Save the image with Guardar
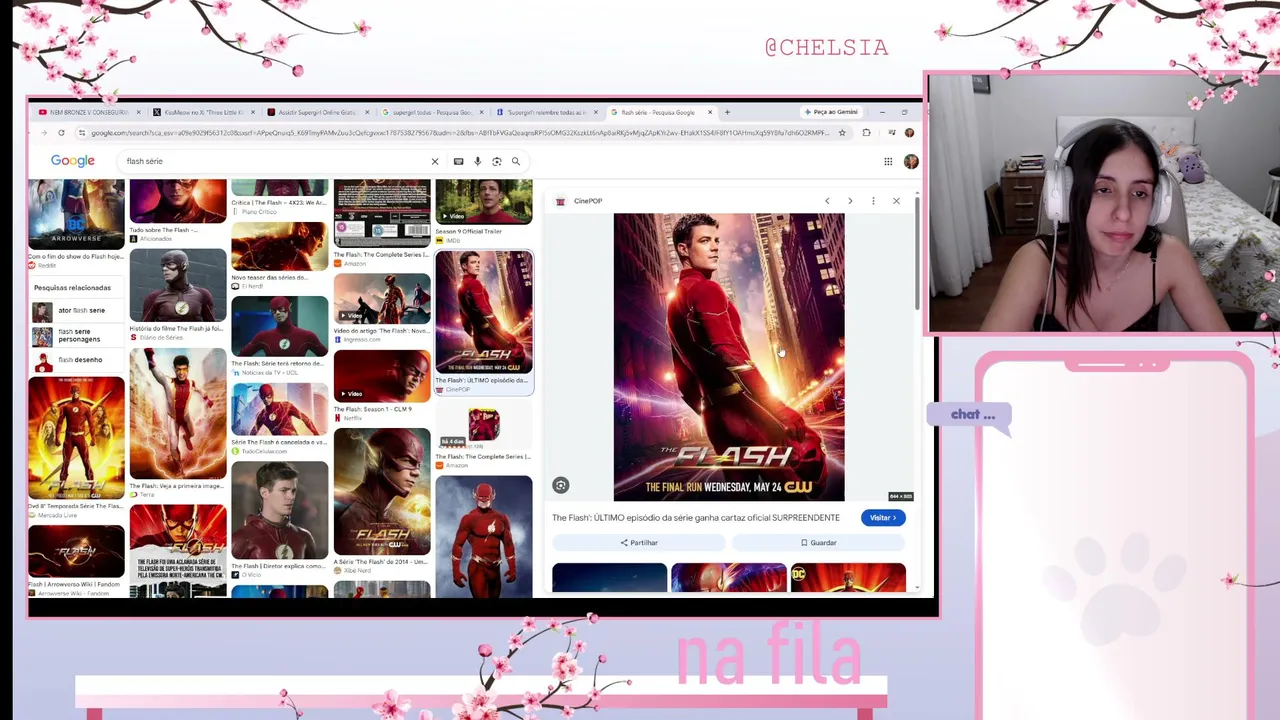1280x720 pixels. [818, 542]
